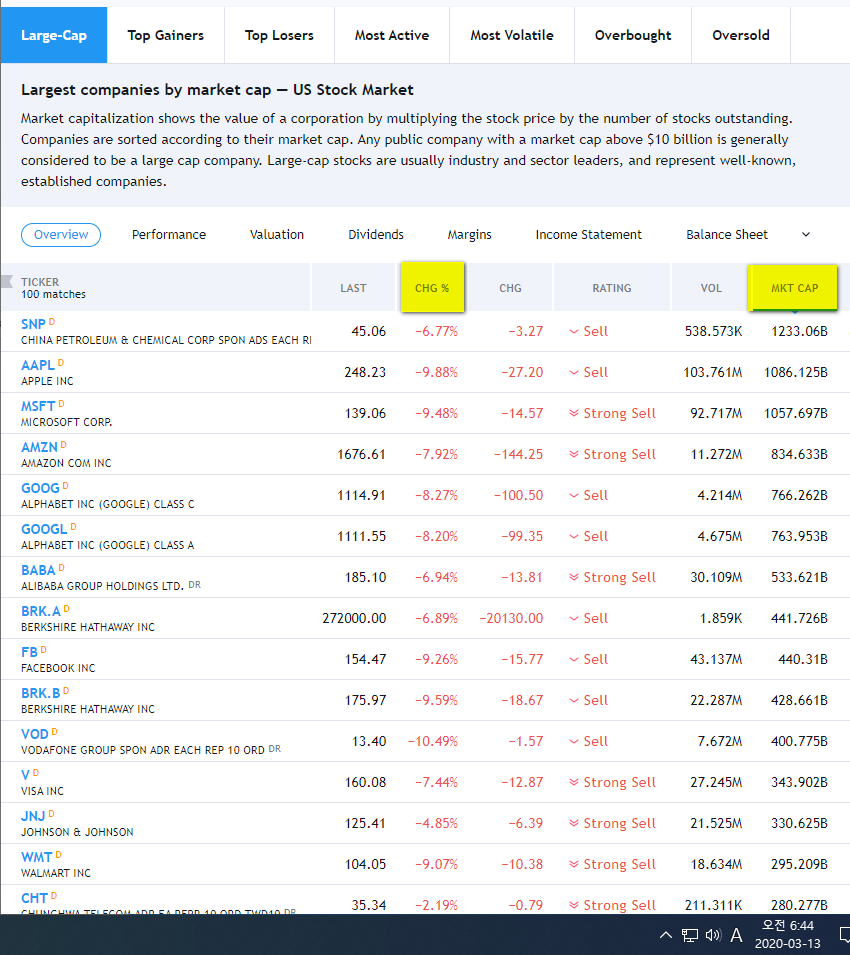850x955 pixels.
Task: Open the GOOG Class C ticker link
Action: (x=40, y=488)
